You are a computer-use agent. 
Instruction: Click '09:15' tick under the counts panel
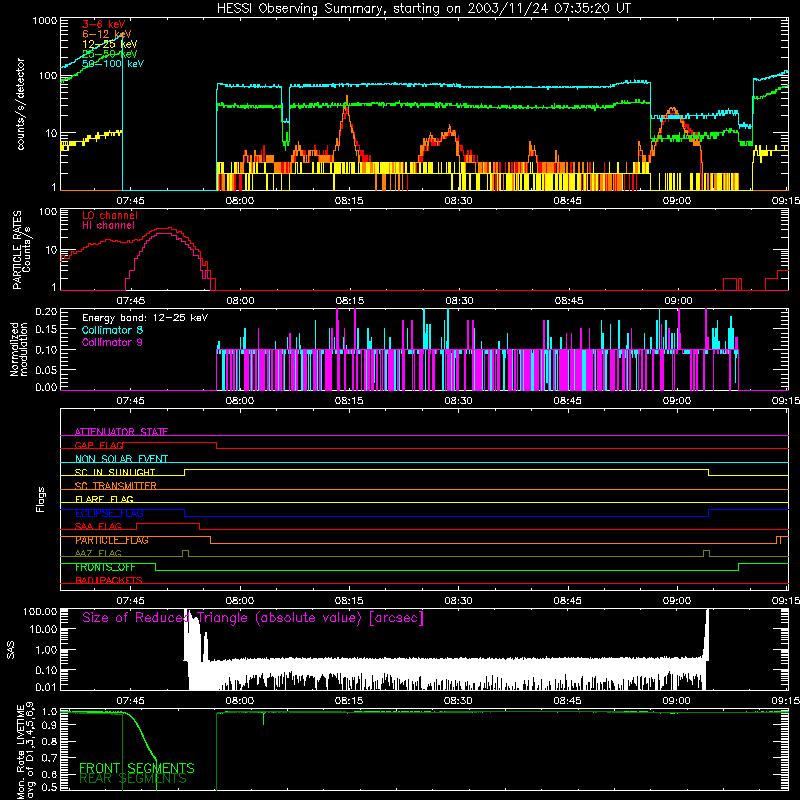point(786,201)
